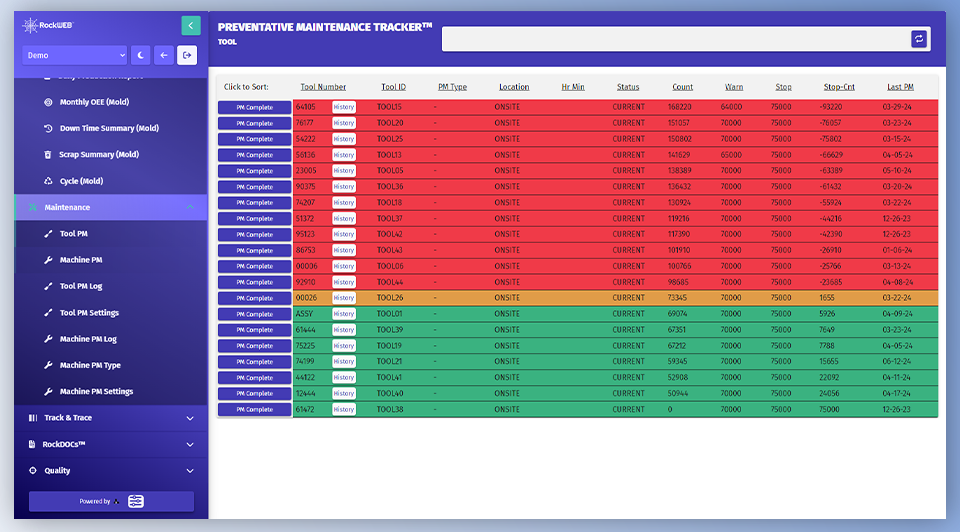Open the Demo dropdown selector

click(75, 55)
